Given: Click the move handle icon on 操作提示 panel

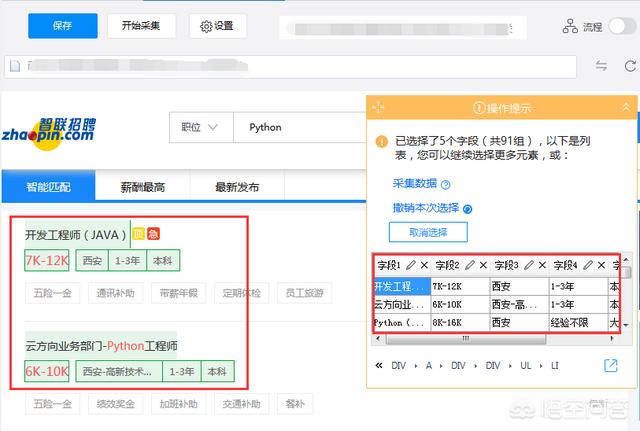Looking at the screenshot, I should click(378, 108).
